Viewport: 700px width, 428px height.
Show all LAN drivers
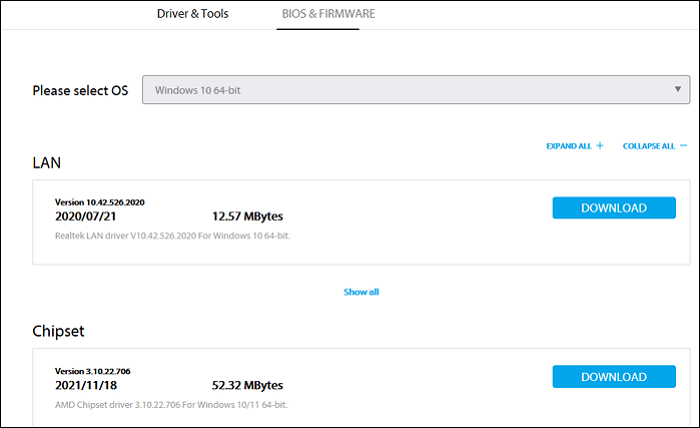(x=361, y=292)
